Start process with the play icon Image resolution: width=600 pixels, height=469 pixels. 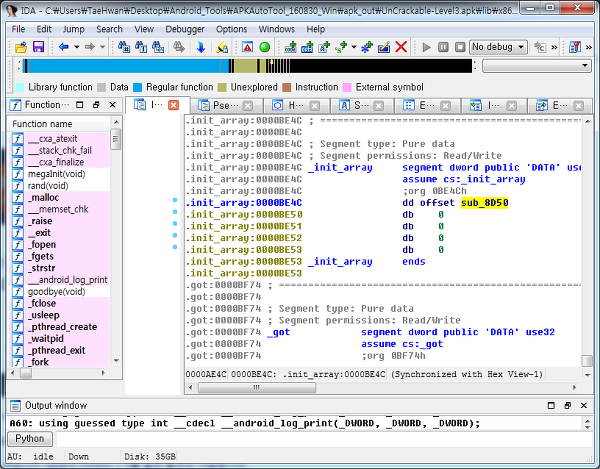(x=426, y=47)
